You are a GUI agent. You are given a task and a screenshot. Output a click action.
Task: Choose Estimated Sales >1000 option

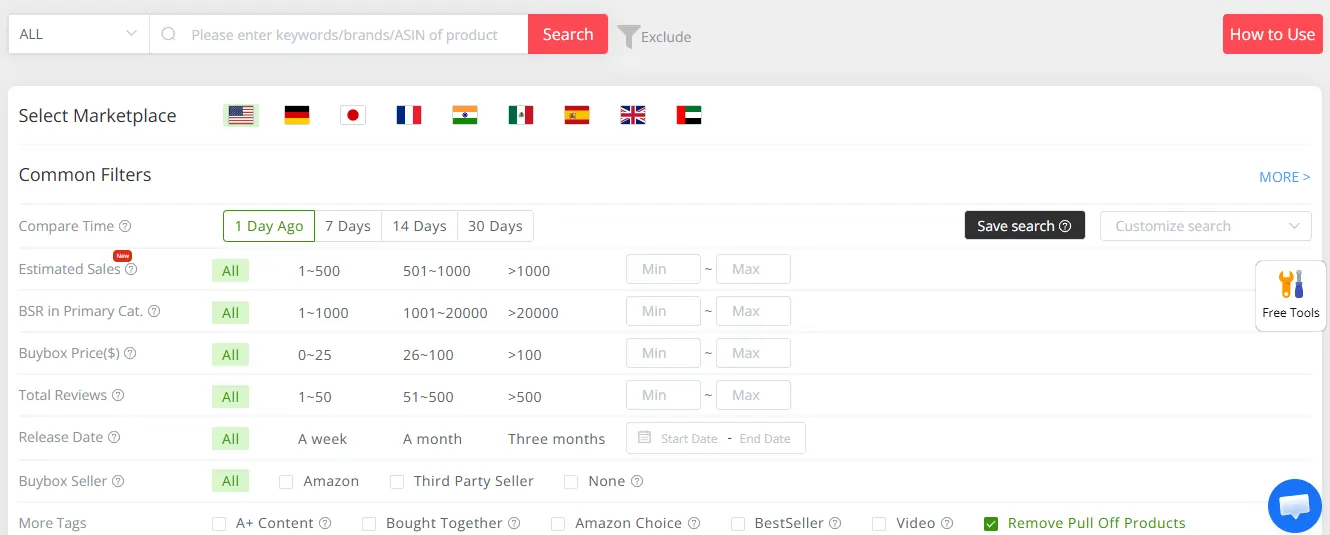tap(529, 271)
